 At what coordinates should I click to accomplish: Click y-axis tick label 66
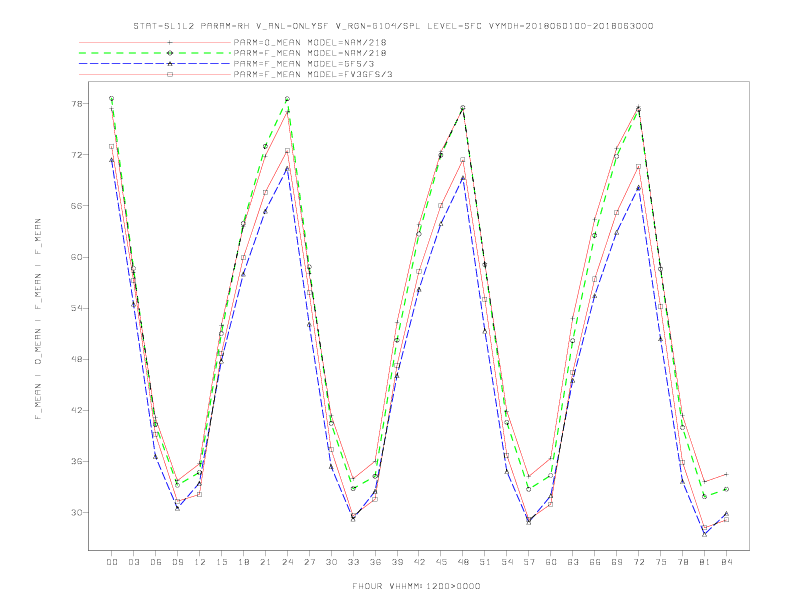[x=77, y=206]
